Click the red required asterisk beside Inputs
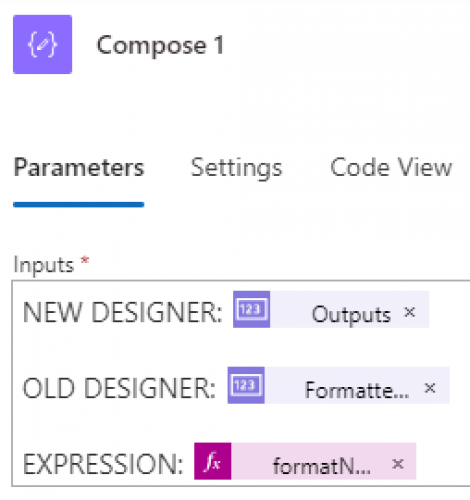 (85, 260)
